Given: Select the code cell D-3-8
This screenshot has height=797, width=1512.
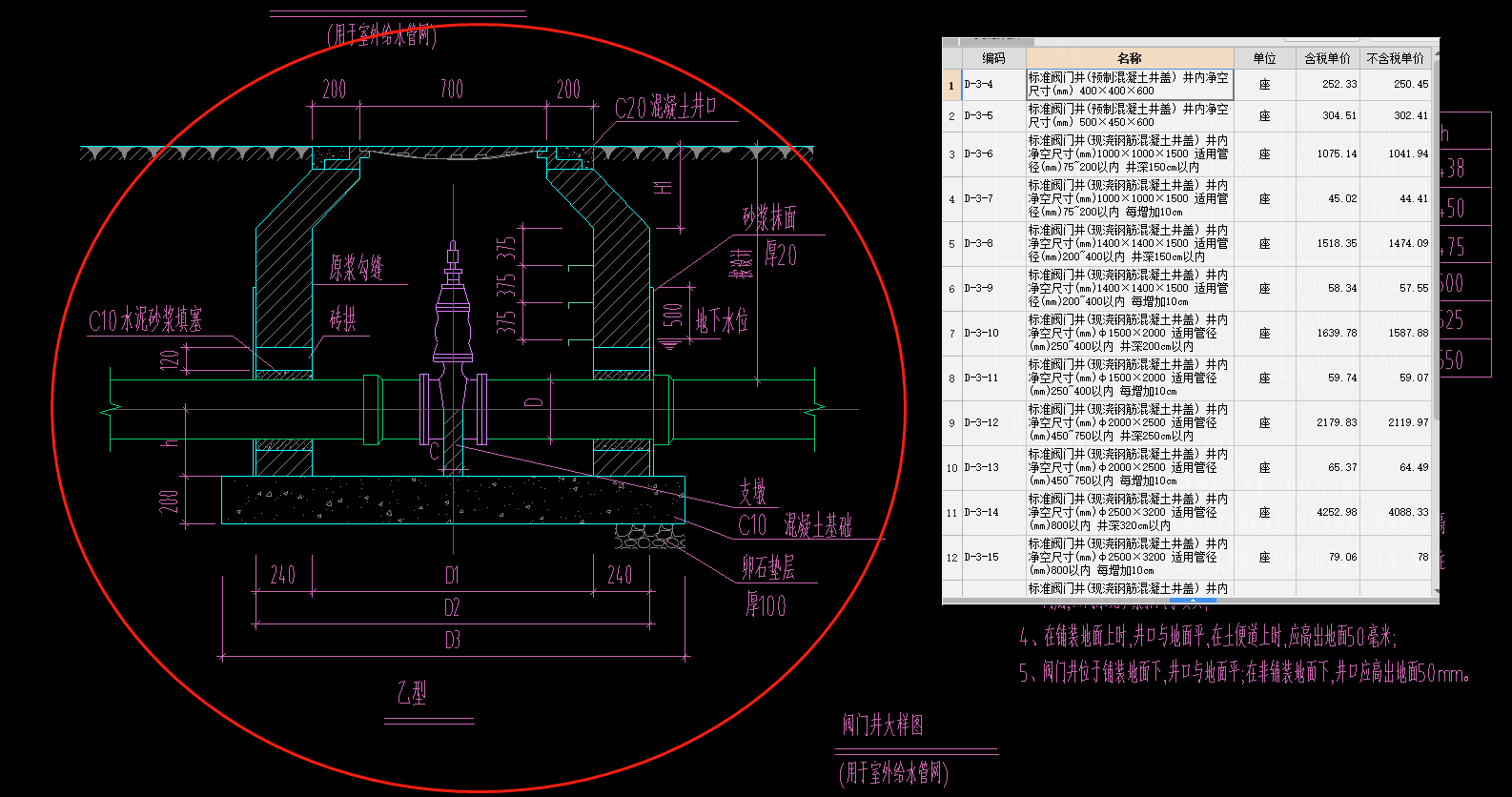Looking at the screenshot, I should pyautogui.click(x=993, y=244).
